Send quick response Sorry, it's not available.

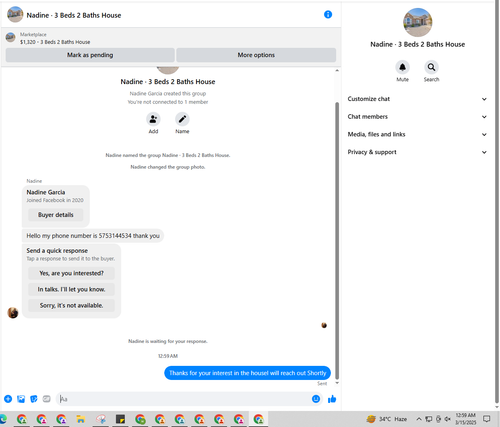point(71,305)
